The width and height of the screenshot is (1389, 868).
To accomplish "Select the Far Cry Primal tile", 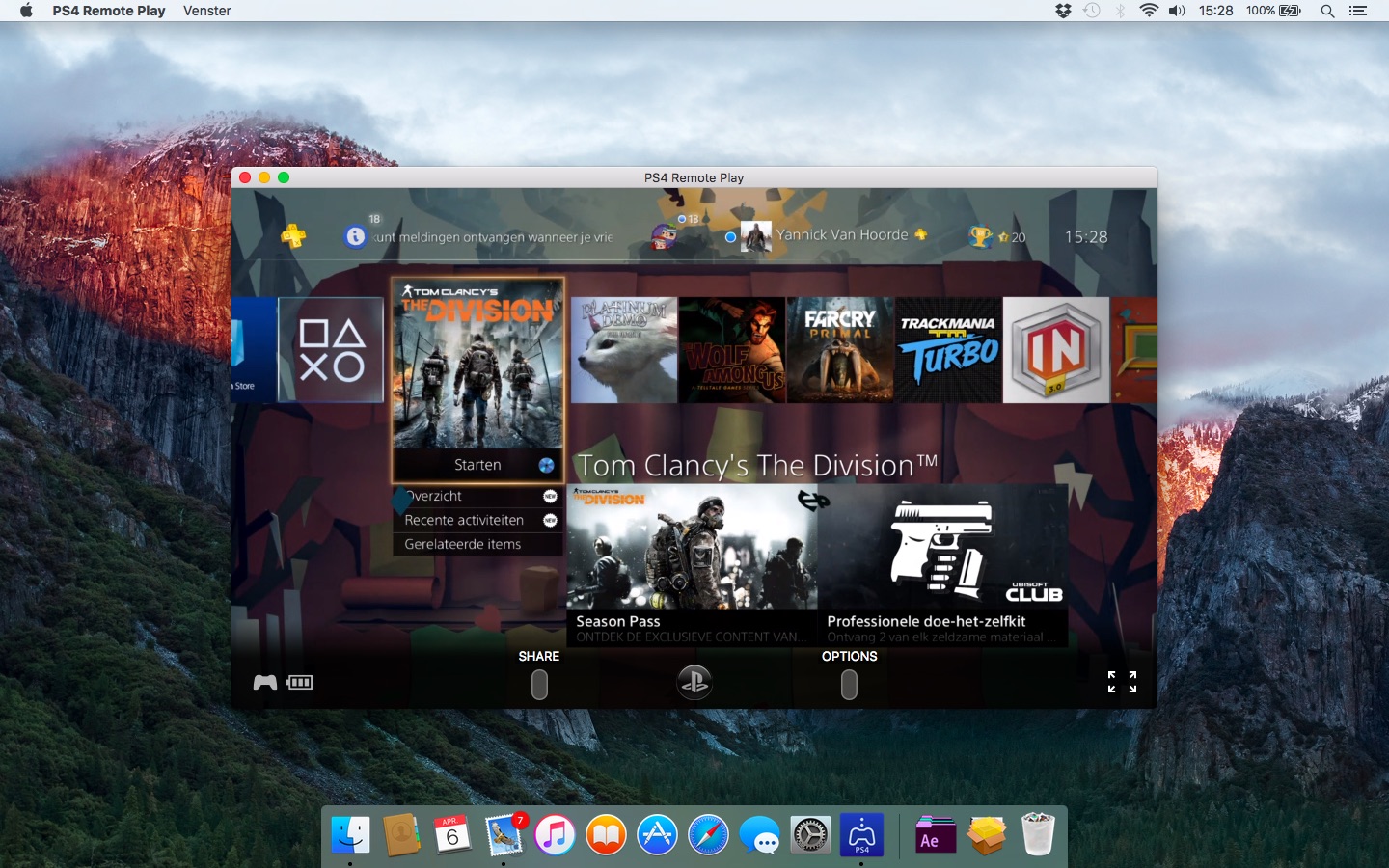I will point(840,349).
